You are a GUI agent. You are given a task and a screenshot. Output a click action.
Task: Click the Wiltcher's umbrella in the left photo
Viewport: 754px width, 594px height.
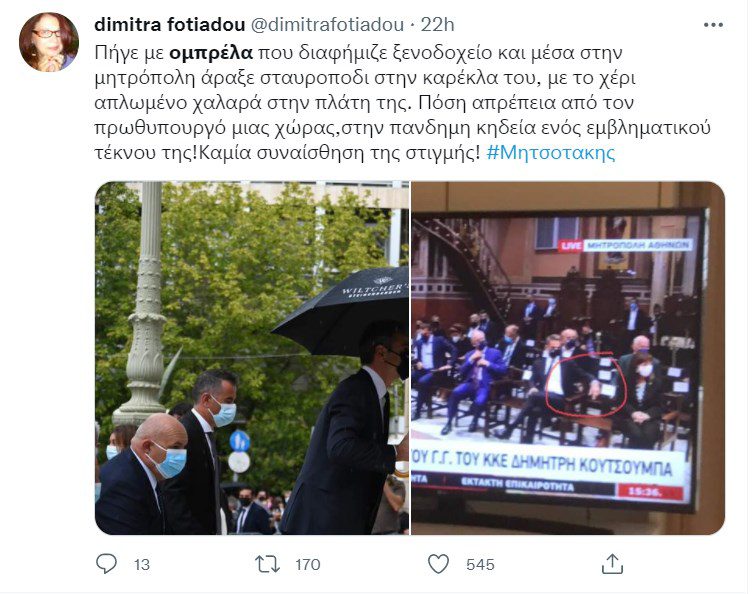click(x=342, y=310)
